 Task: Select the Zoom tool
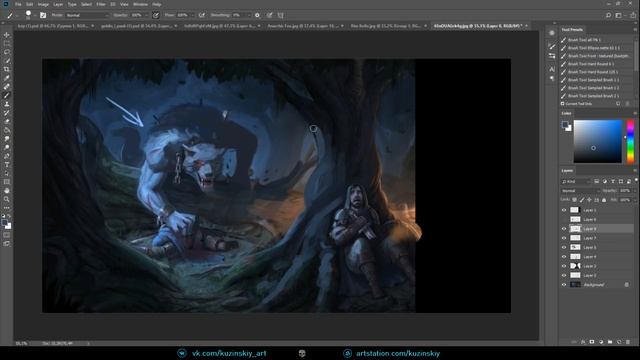point(7,199)
